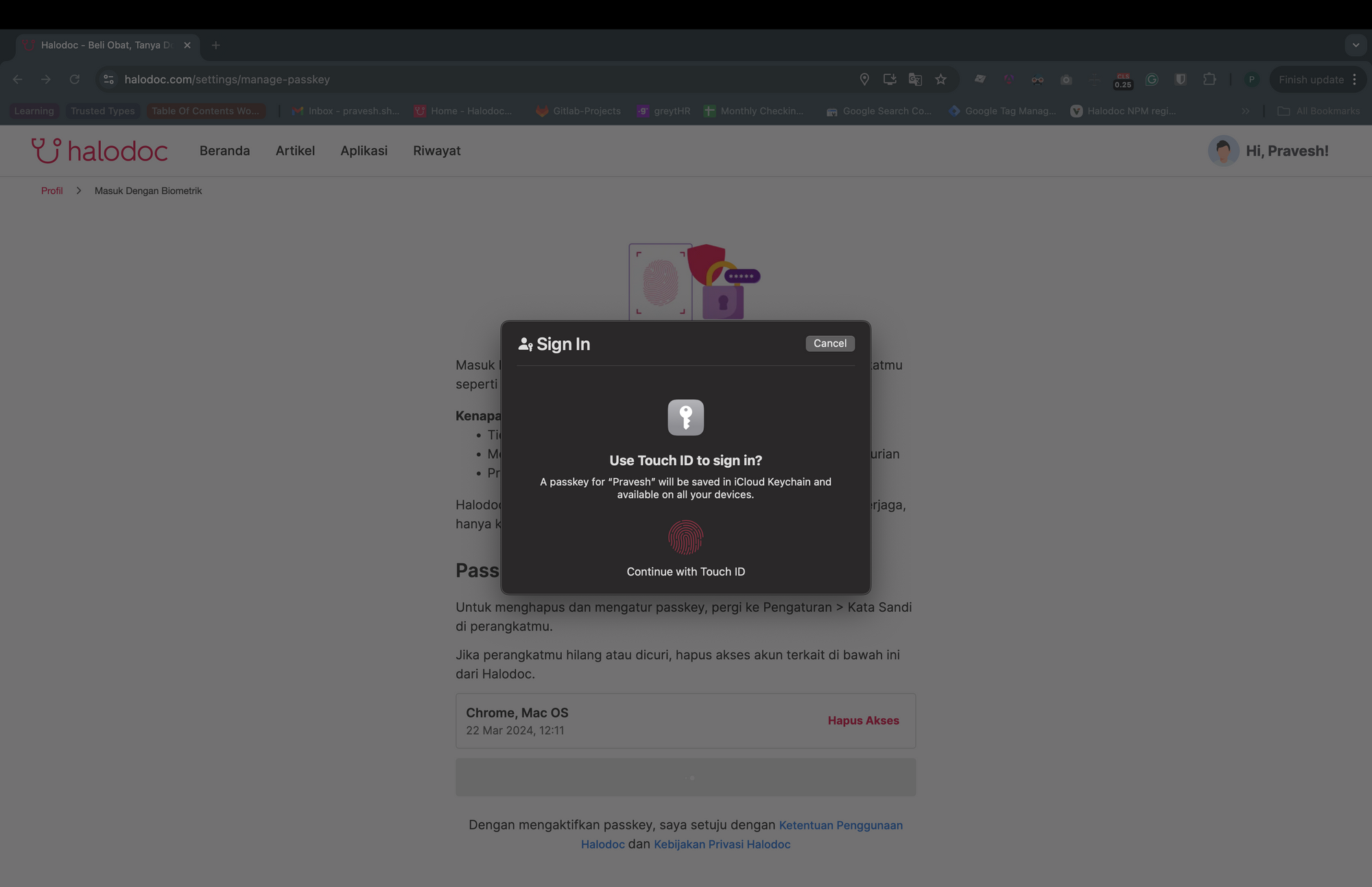Viewport: 1372px width, 887px height.
Task: Click the loading grey button below device card
Action: [x=685, y=777]
